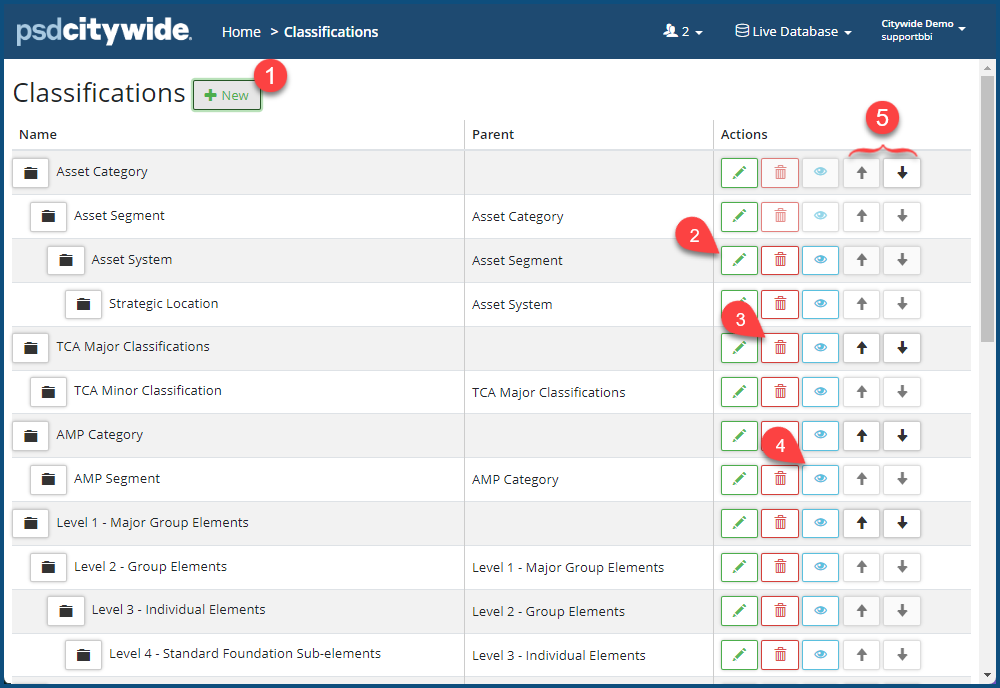The height and width of the screenshot is (688, 1000).
Task: Edit the AMP Category classification
Action: pyautogui.click(x=739, y=435)
